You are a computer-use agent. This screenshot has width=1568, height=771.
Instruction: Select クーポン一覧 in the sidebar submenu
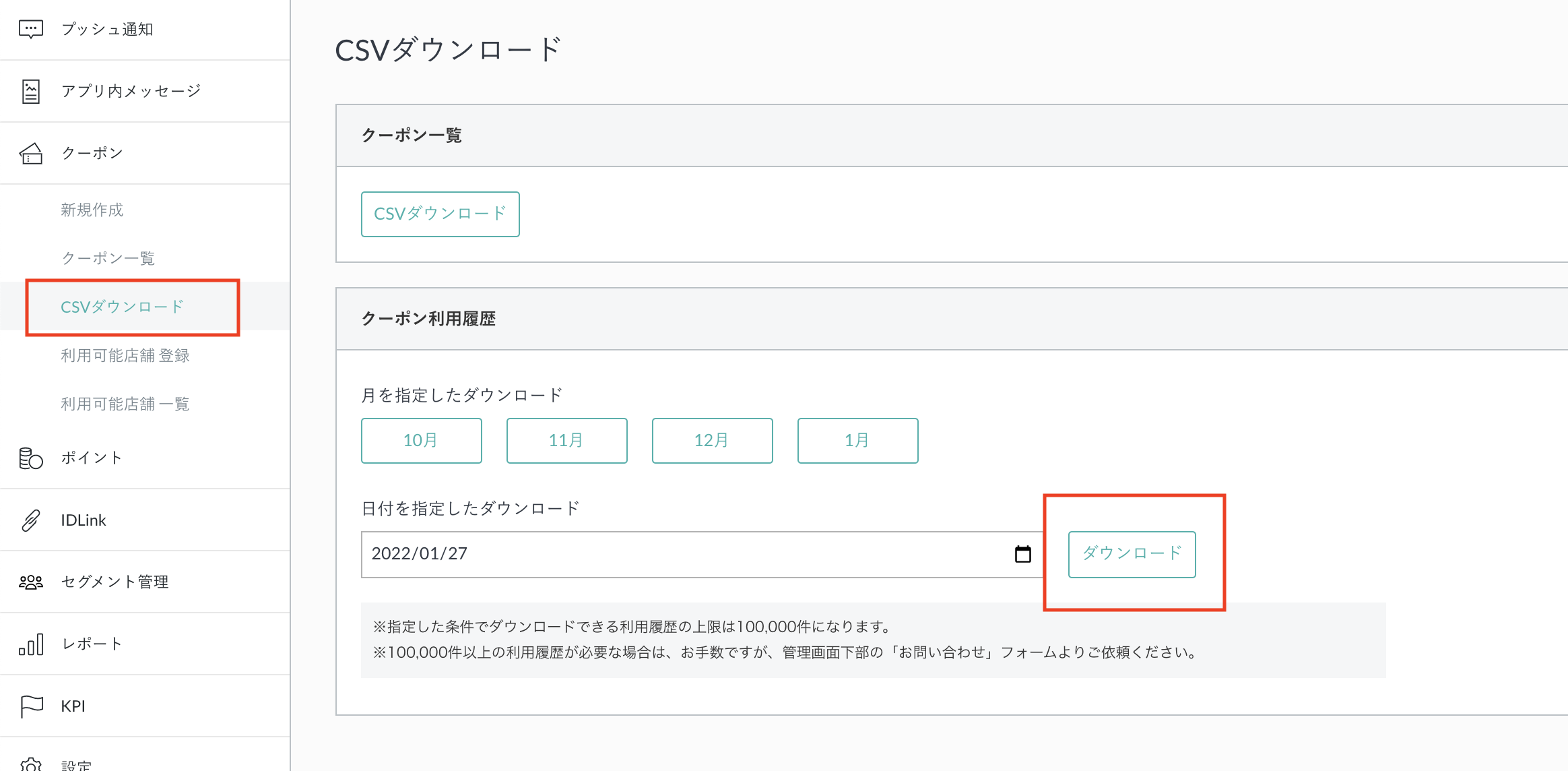pos(108,259)
